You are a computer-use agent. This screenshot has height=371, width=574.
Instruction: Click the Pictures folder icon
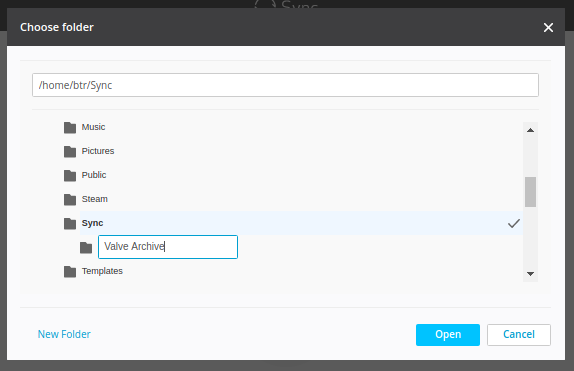70,151
